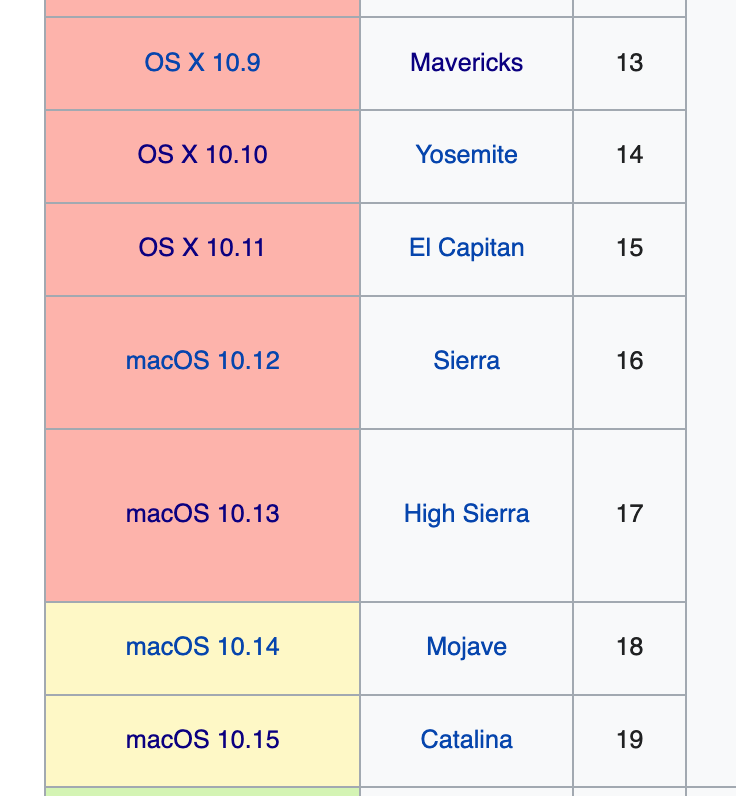The height and width of the screenshot is (796, 736).
Task: Open the OS X 10.10 link
Action: point(202,155)
